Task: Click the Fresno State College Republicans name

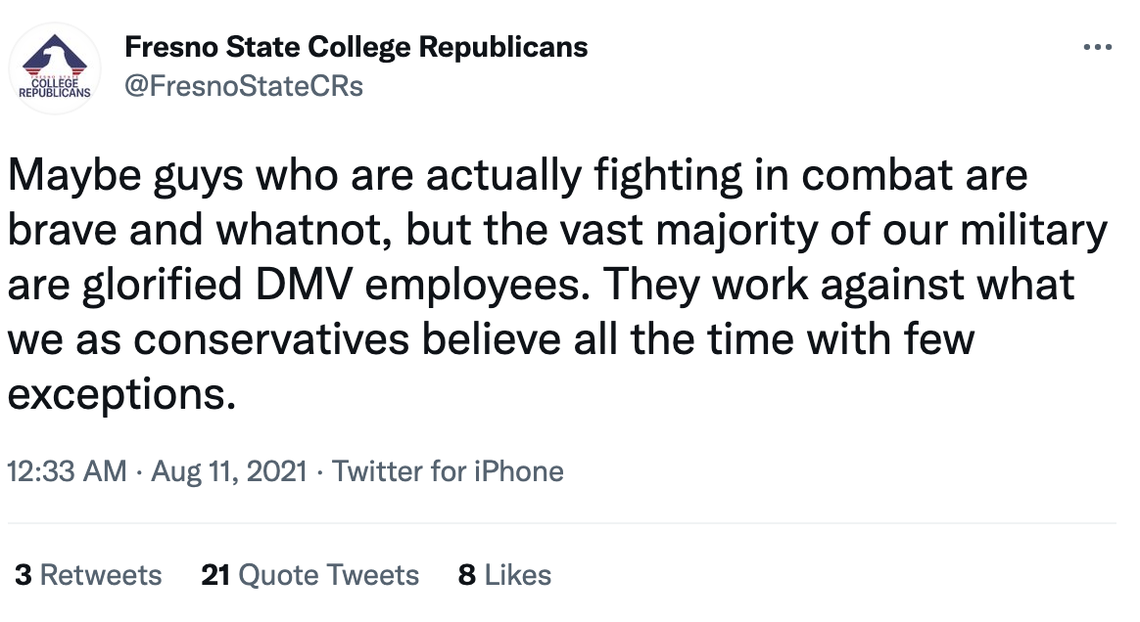Action: tap(355, 46)
